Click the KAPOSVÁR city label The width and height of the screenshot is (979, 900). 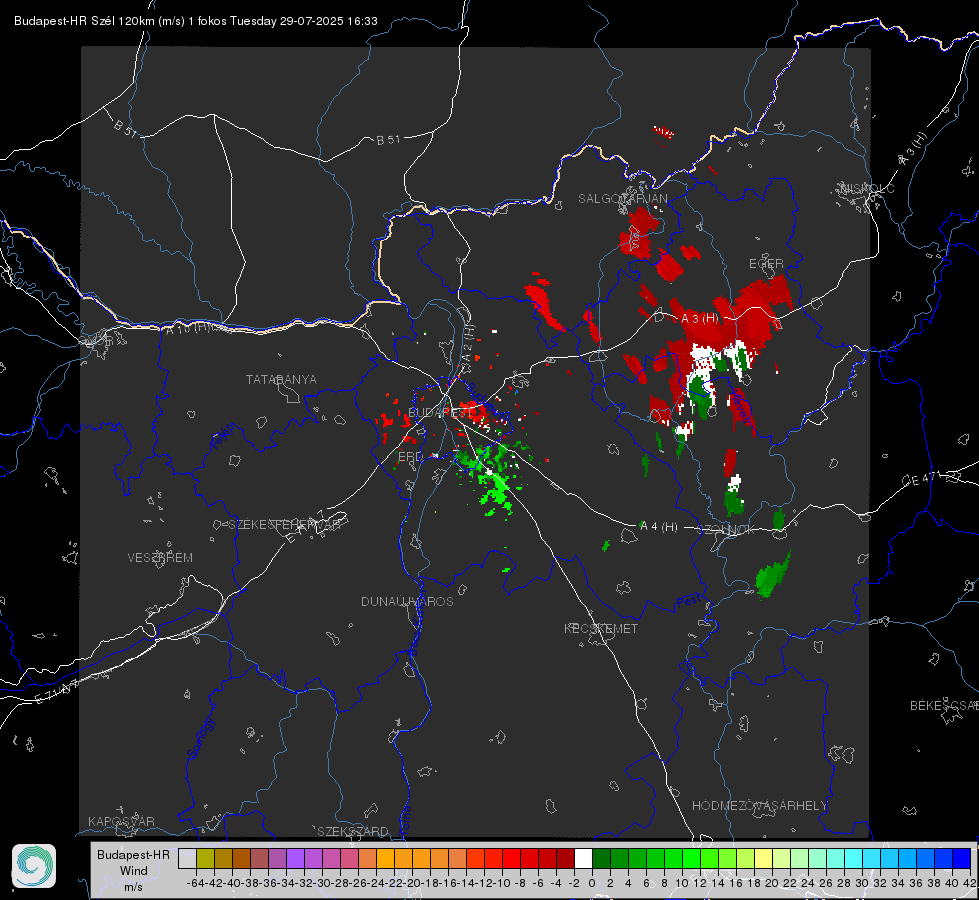121,821
